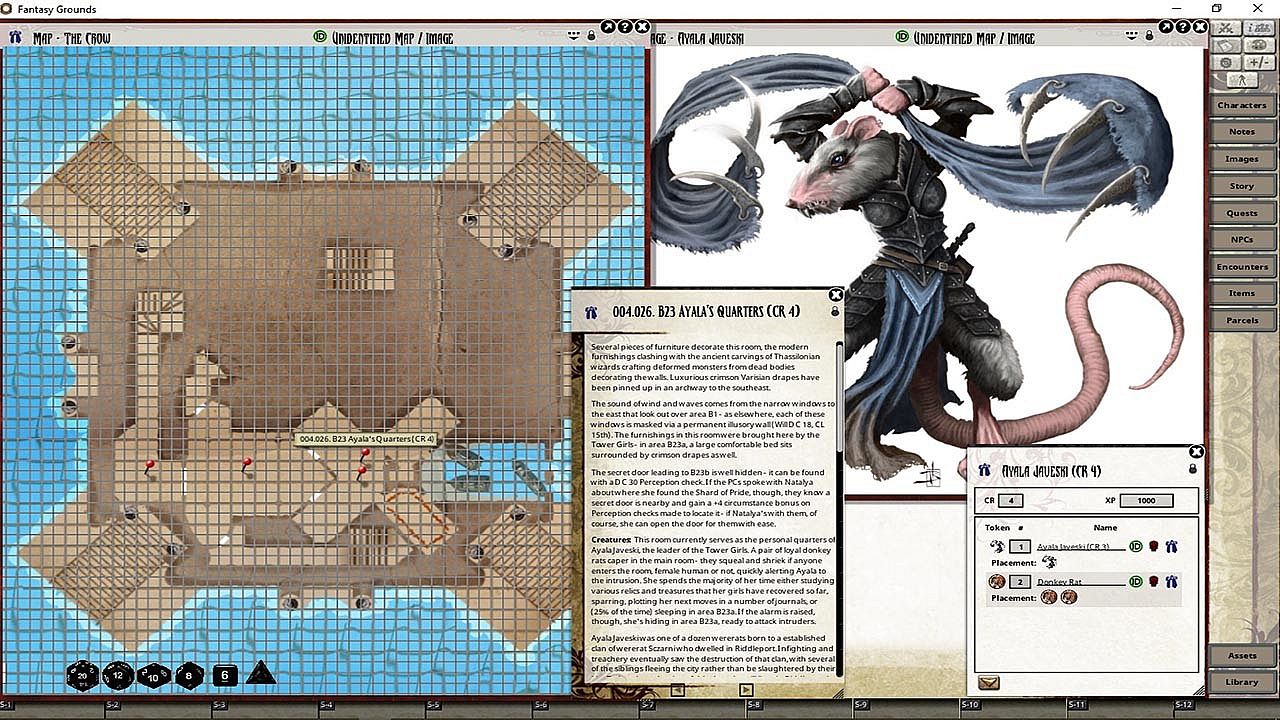1280x720 pixels.
Task: Pick up the d4 pyramid die
Action: [x=261, y=674]
